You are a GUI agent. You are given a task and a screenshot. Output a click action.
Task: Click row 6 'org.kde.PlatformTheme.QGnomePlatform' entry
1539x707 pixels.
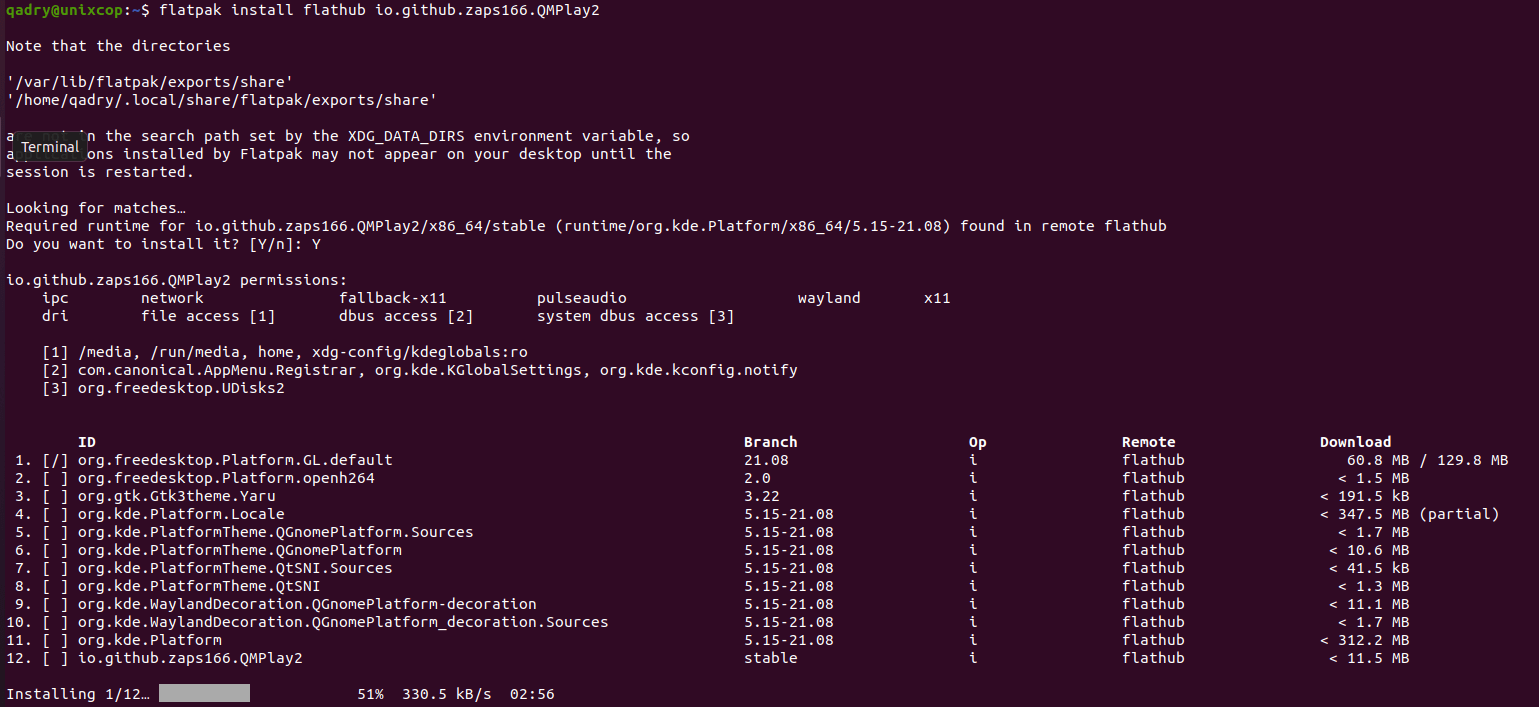pos(240,550)
